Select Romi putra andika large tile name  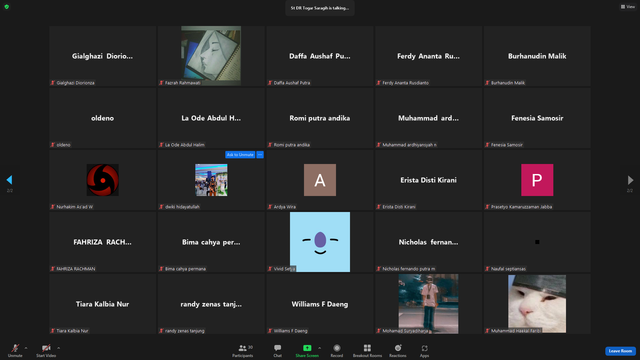pos(320,118)
